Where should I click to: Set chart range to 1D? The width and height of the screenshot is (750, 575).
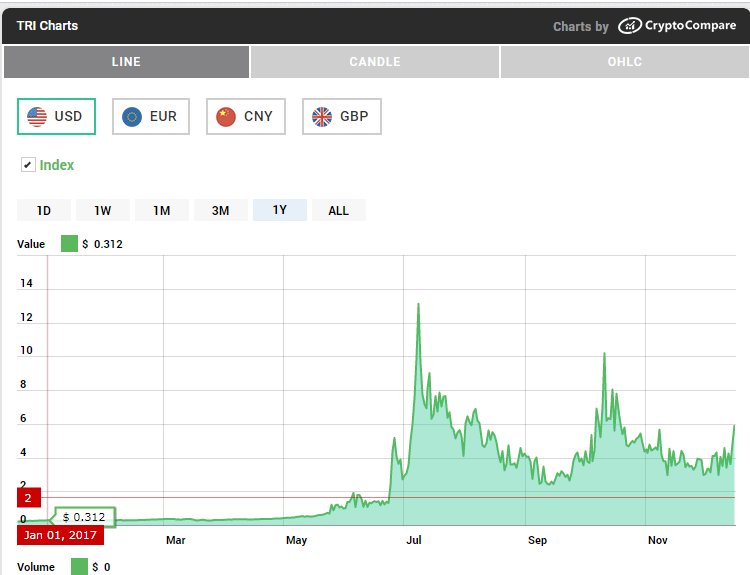point(44,210)
